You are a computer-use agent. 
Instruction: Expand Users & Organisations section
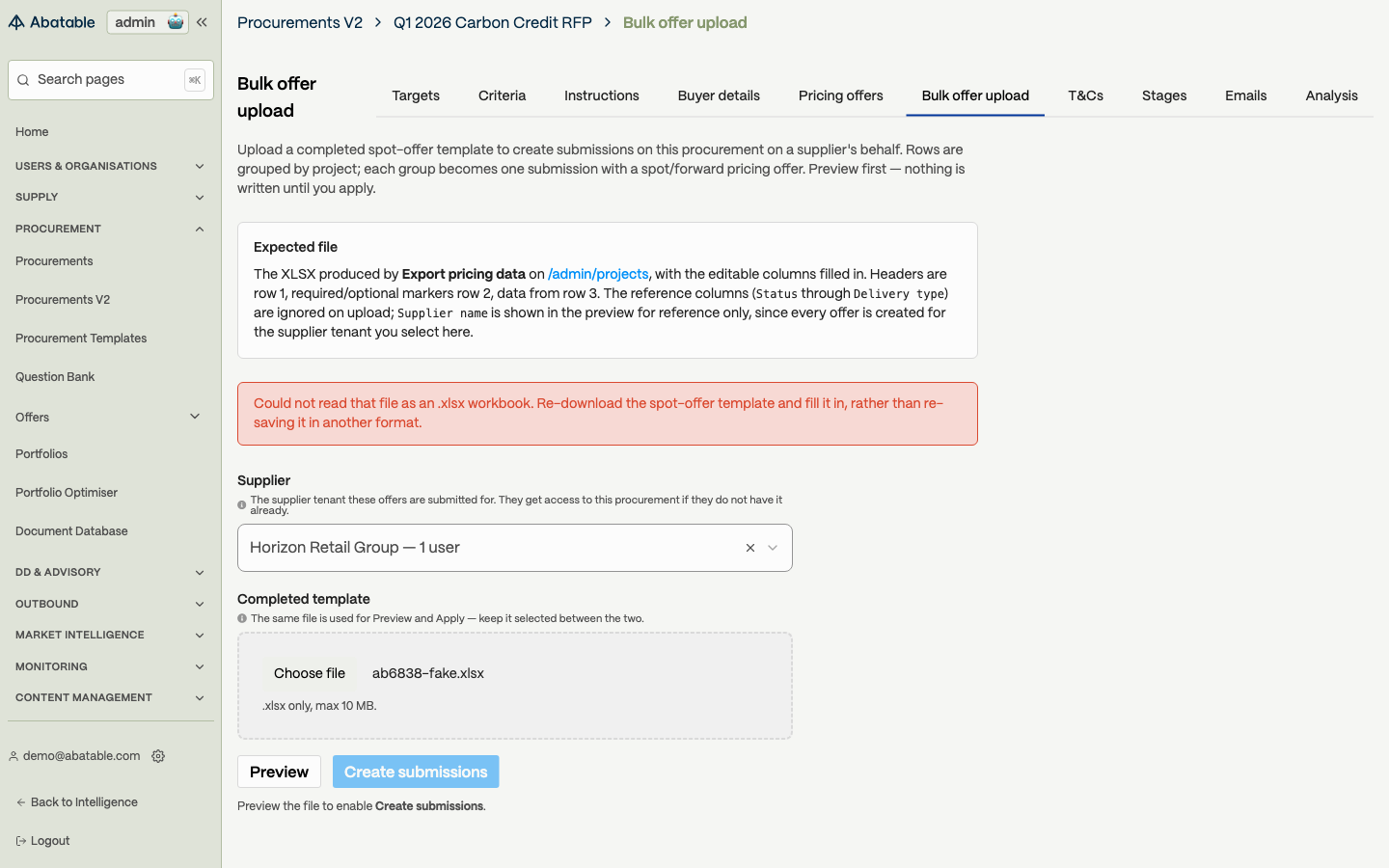tap(200, 166)
